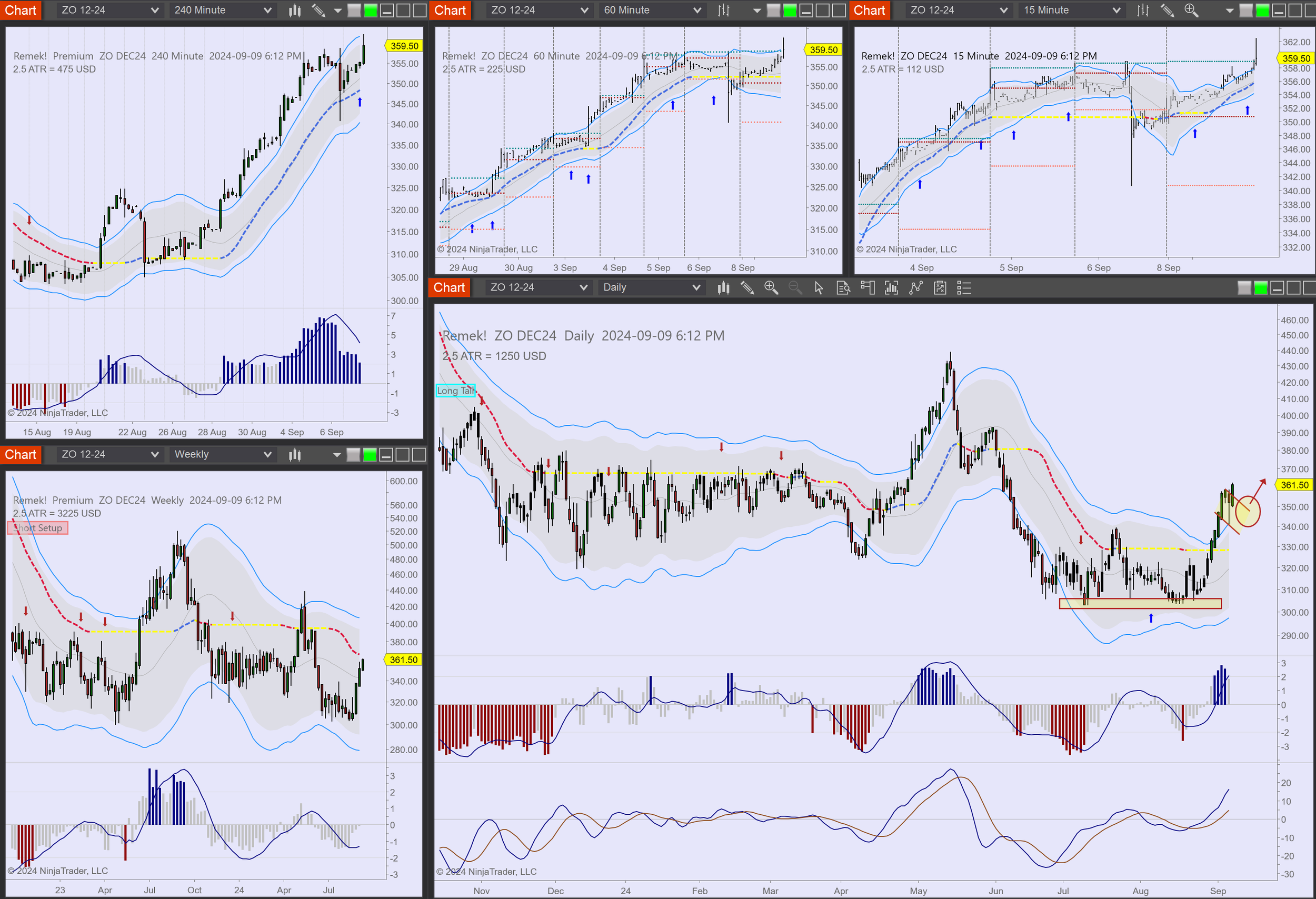Toggle the gray workspace color box on the 15 Minute chart
1316x899 pixels.
(x=1245, y=10)
